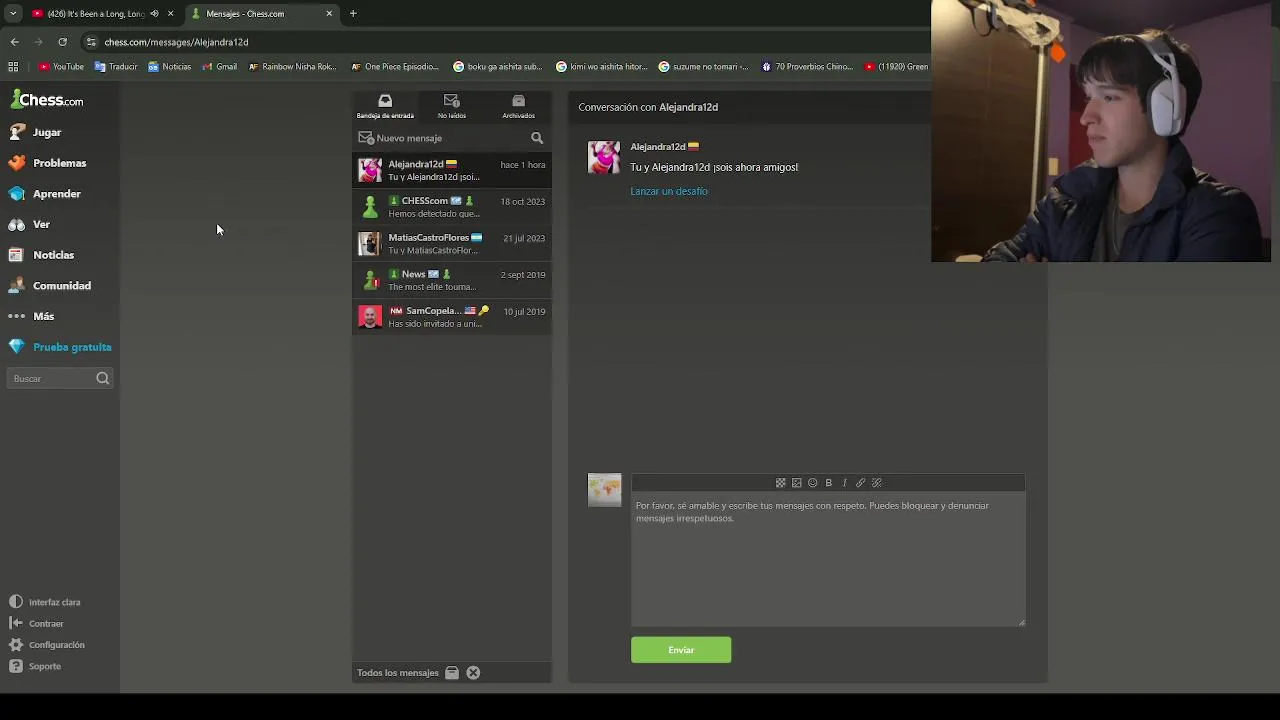Switch to Archivados tab
The image size is (1280, 720).
click(x=518, y=106)
